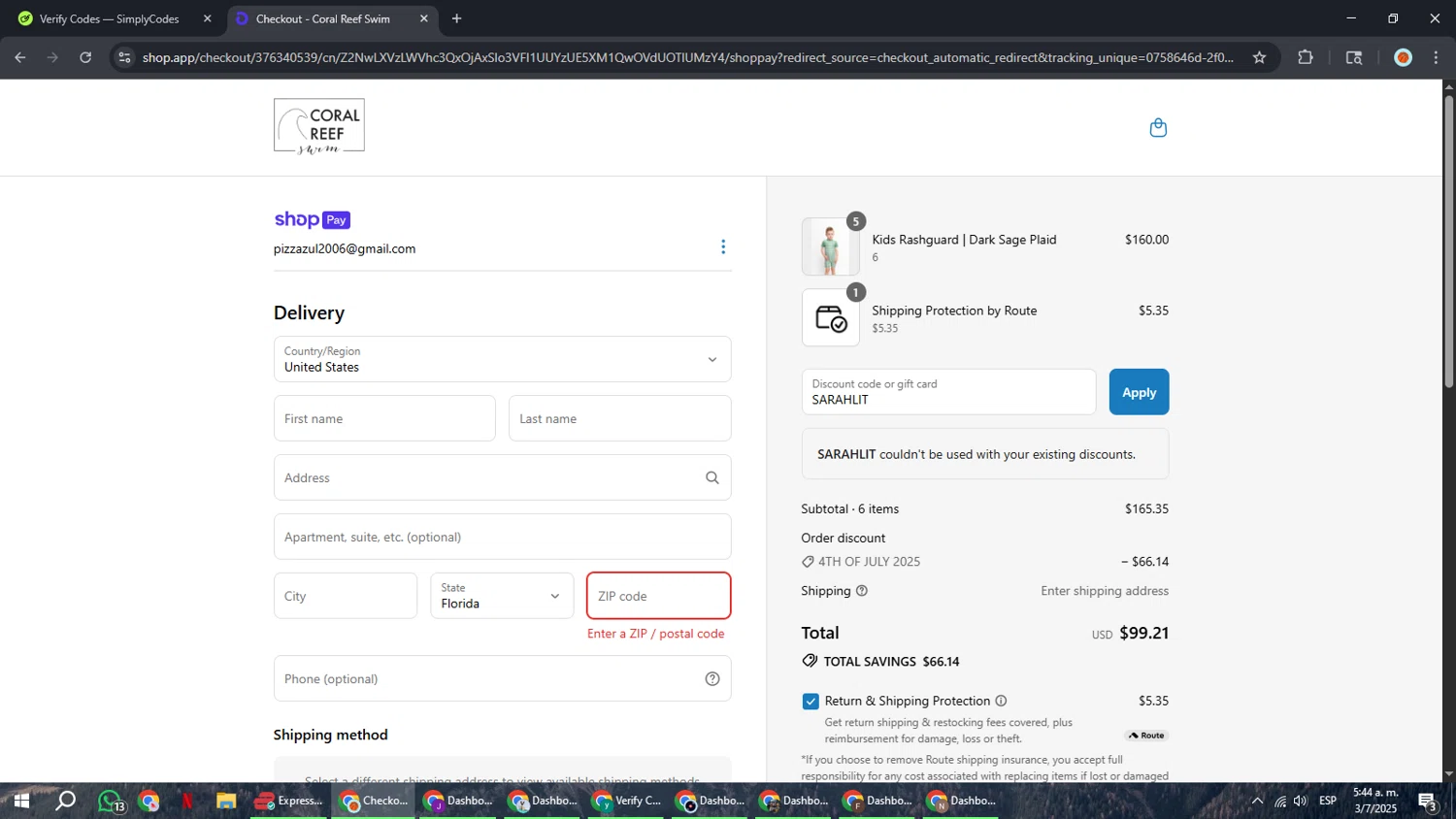Screen dimensions: 1456x819
Task: Click the Discount code or gift card field
Action: 948,392
